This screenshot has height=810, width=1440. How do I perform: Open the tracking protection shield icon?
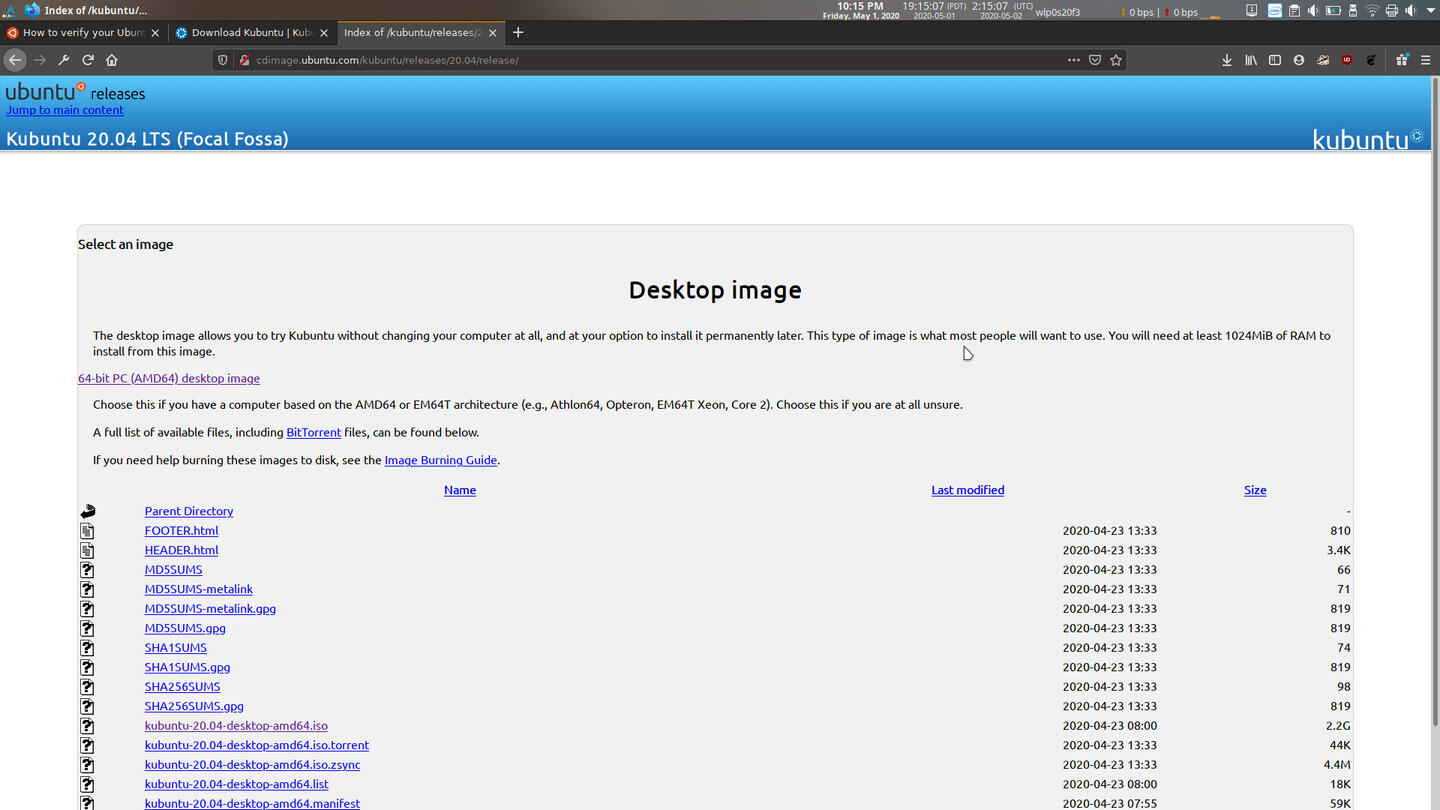(x=223, y=60)
